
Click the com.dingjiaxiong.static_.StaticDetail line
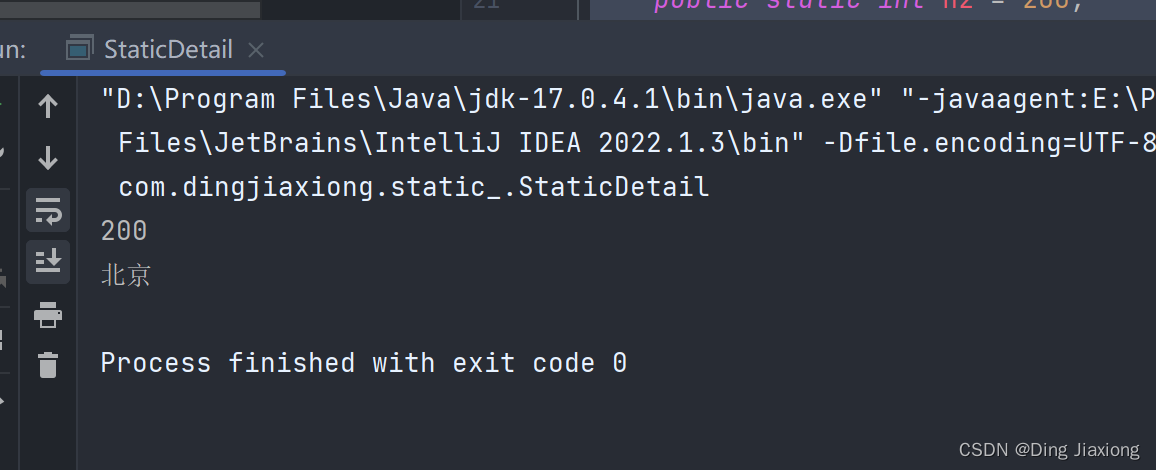[413, 187]
